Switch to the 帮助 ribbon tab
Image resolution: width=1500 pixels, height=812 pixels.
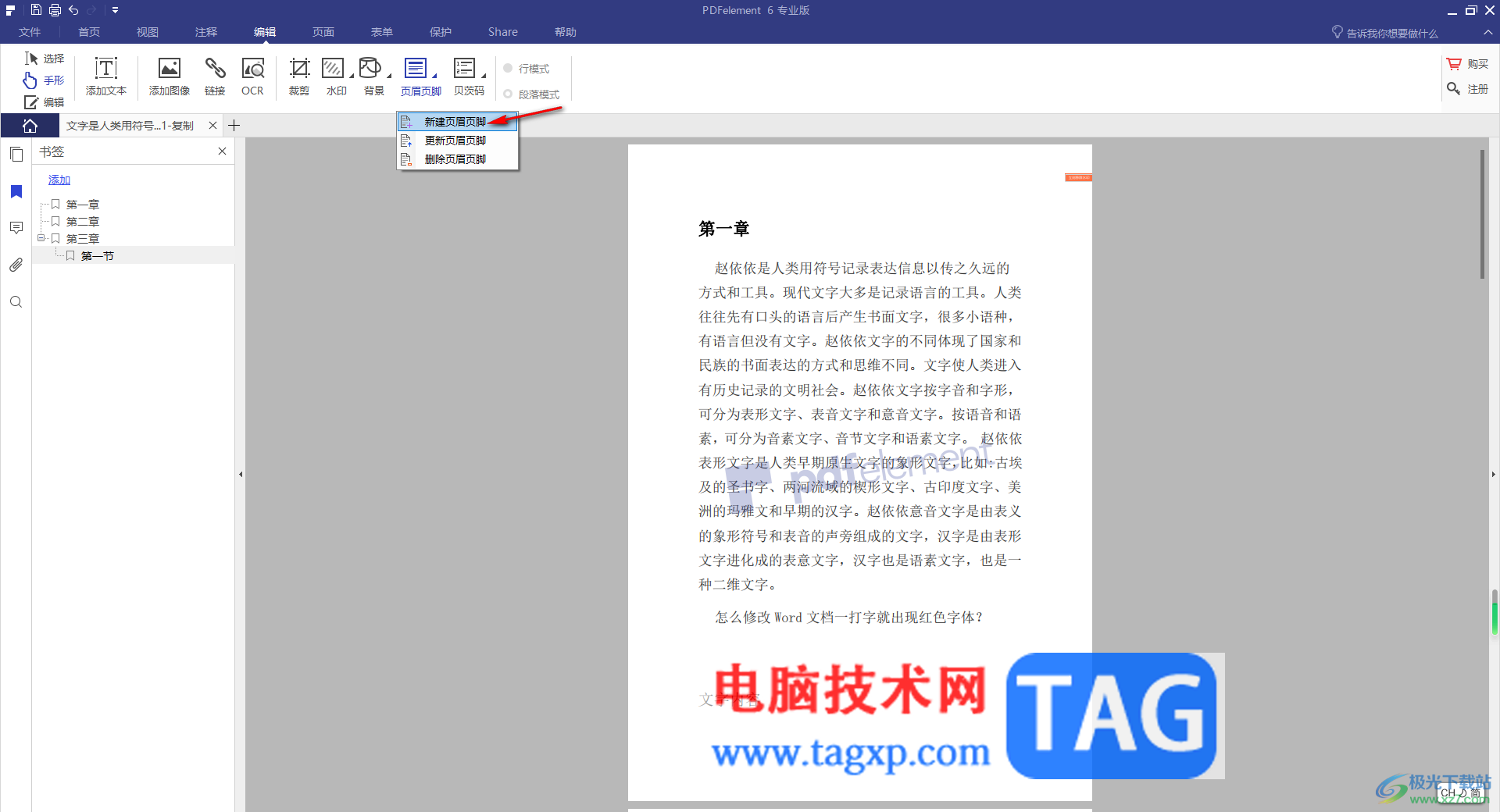click(566, 32)
